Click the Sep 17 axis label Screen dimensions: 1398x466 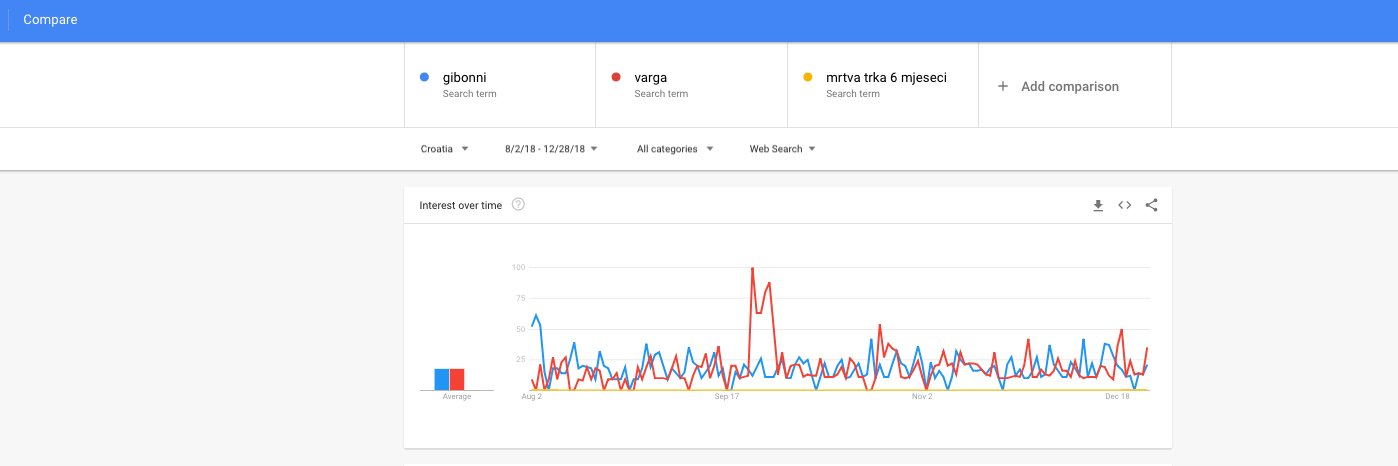tap(727, 397)
